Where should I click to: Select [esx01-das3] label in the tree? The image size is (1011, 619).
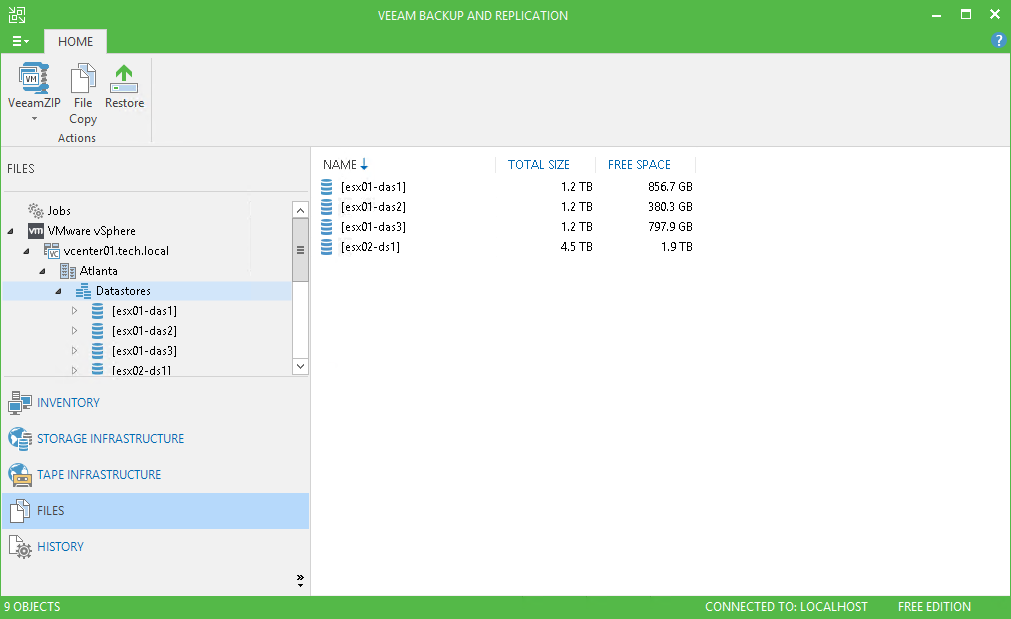click(x=144, y=351)
